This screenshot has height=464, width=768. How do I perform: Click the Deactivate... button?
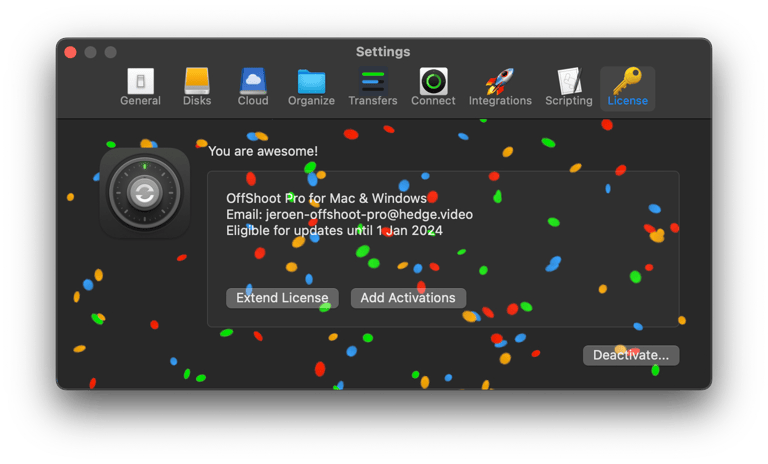tap(631, 355)
